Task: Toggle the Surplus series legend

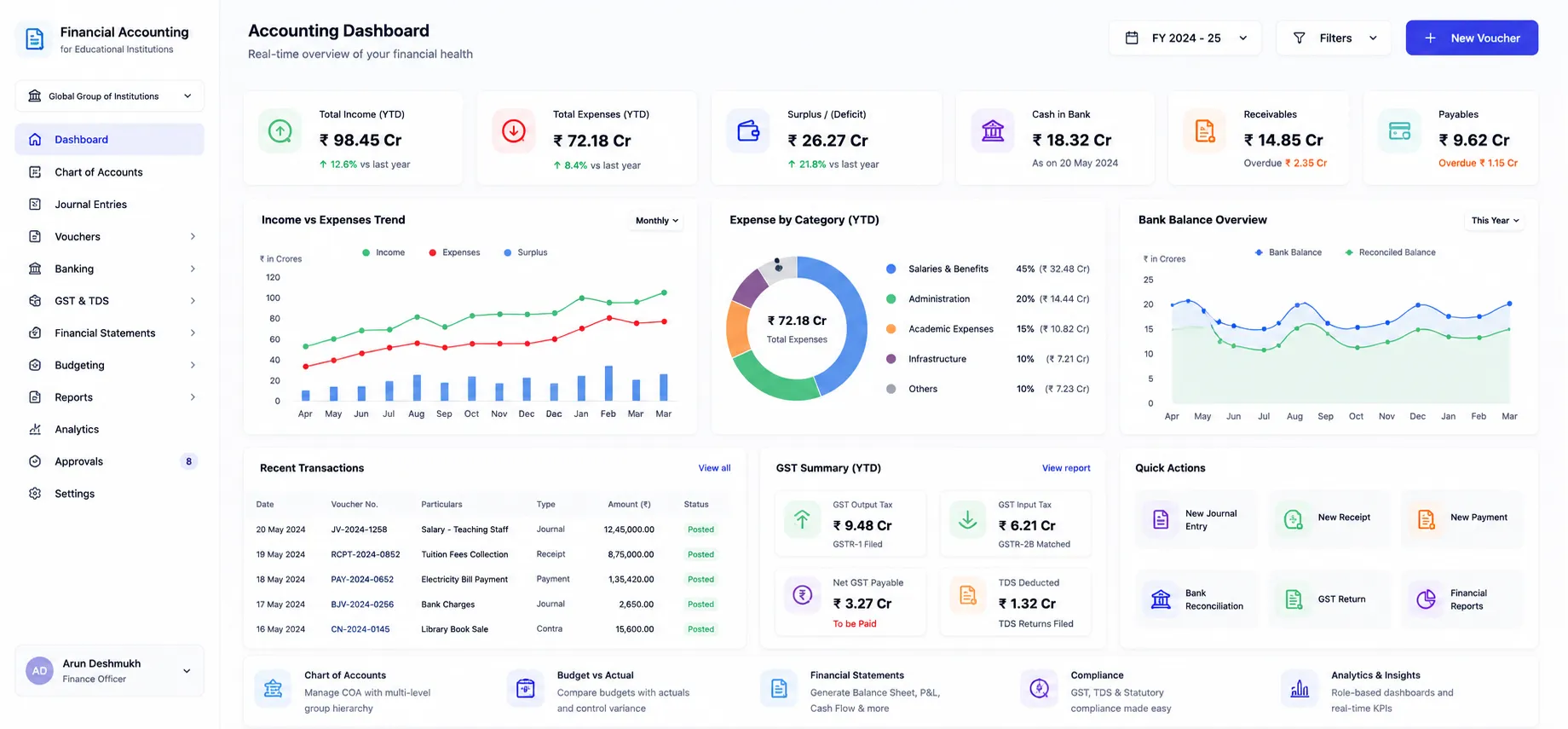Action: click(x=526, y=252)
